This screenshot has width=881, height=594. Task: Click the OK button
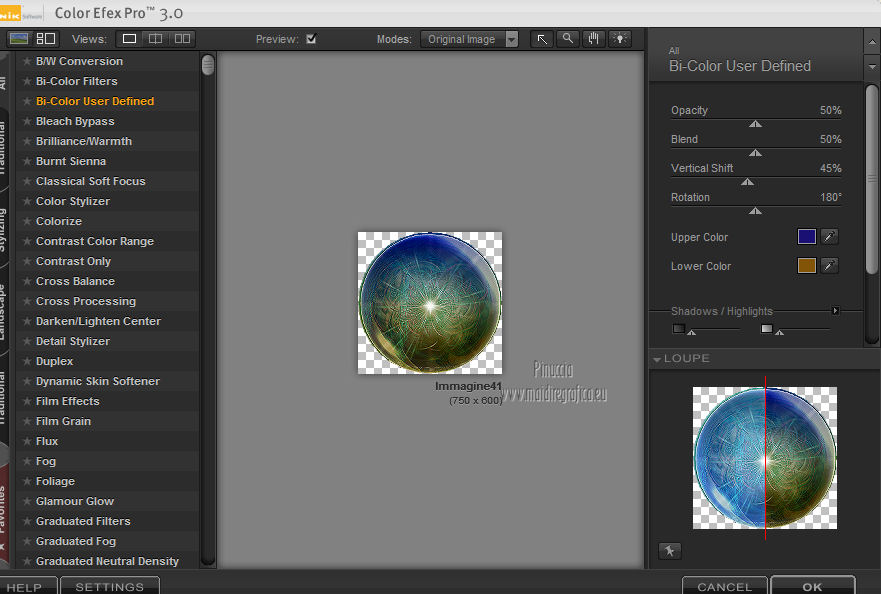[812, 585]
